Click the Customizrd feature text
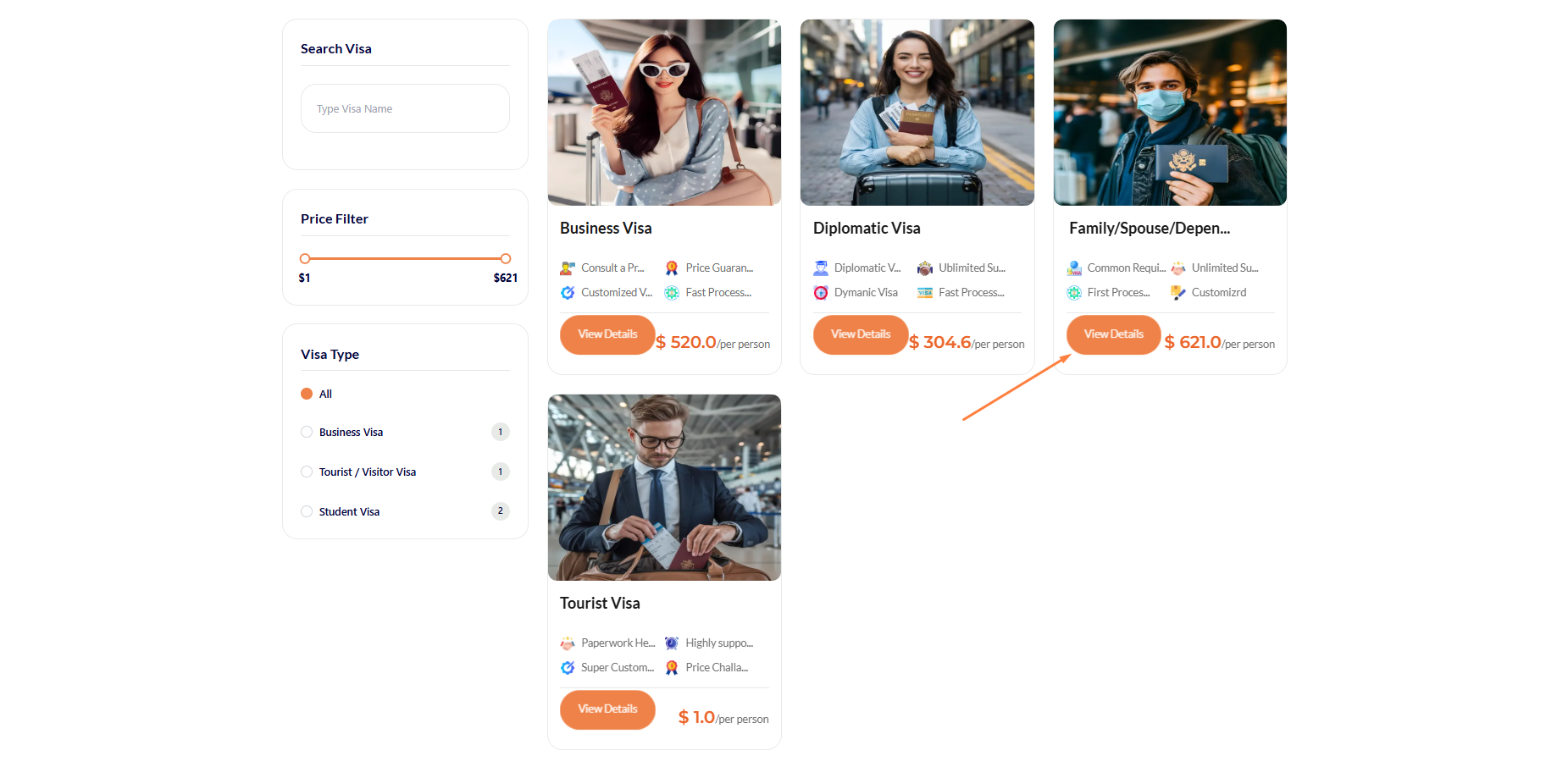The image size is (1568, 767). point(1219,293)
